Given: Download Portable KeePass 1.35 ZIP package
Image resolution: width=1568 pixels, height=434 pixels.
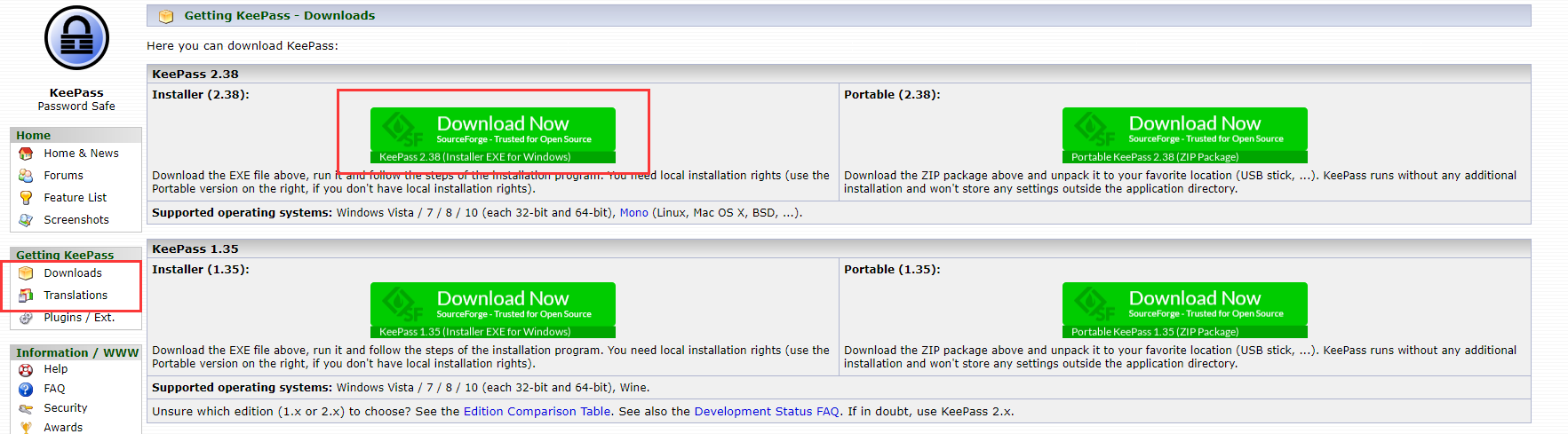Looking at the screenshot, I should [x=1184, y=310].
